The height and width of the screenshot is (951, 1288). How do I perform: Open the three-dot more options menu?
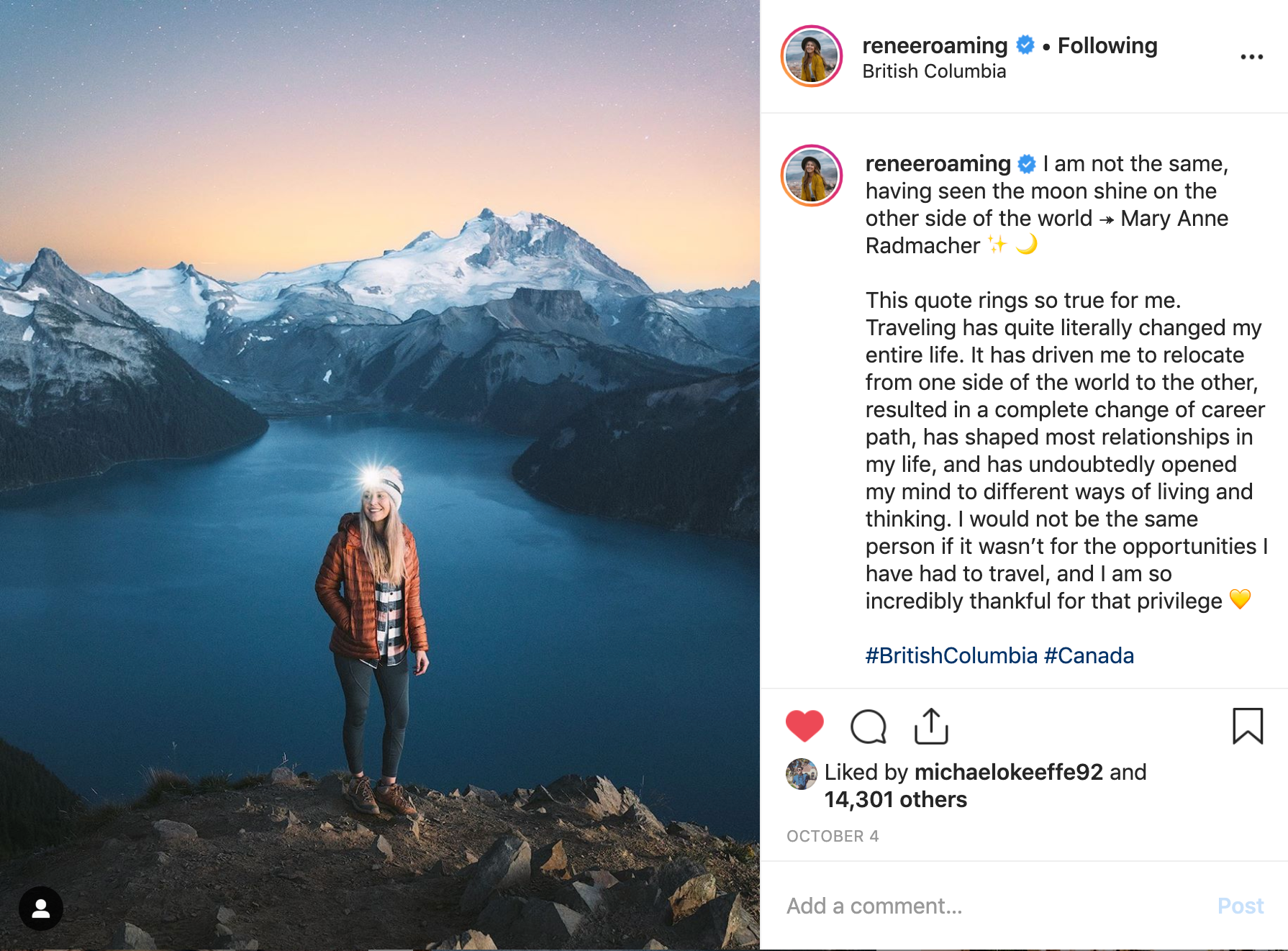click(1251, 57)
